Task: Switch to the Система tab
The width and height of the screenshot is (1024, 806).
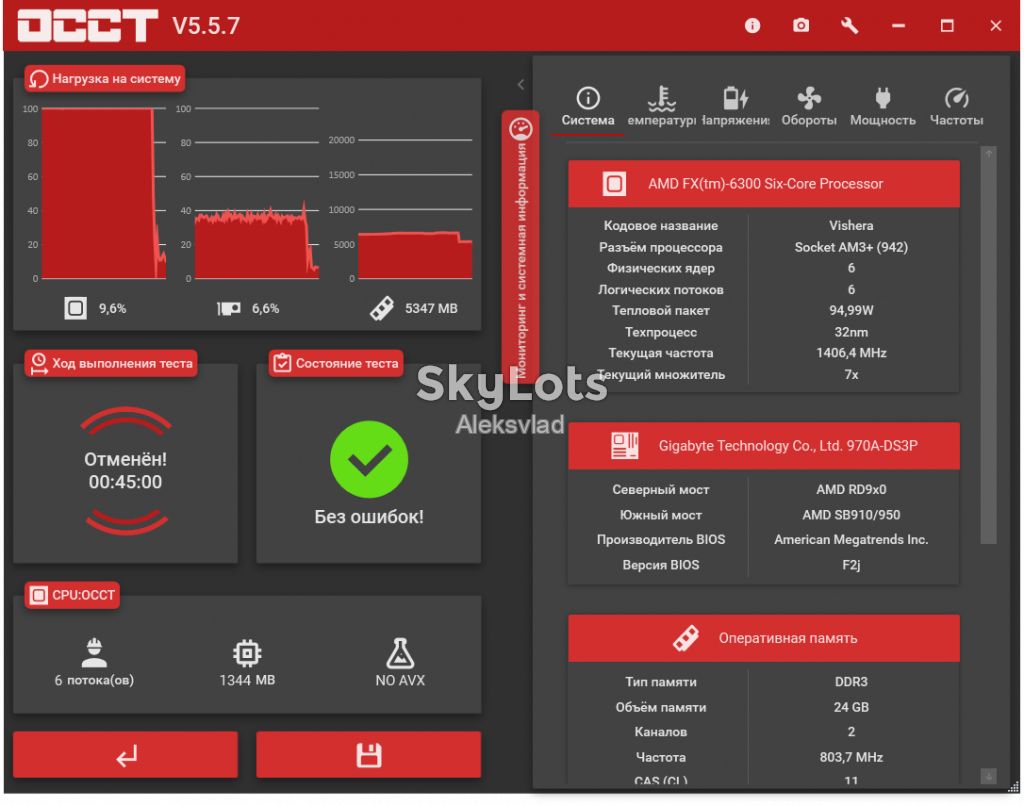Action: pyautogui.click(x=588, y=107)
